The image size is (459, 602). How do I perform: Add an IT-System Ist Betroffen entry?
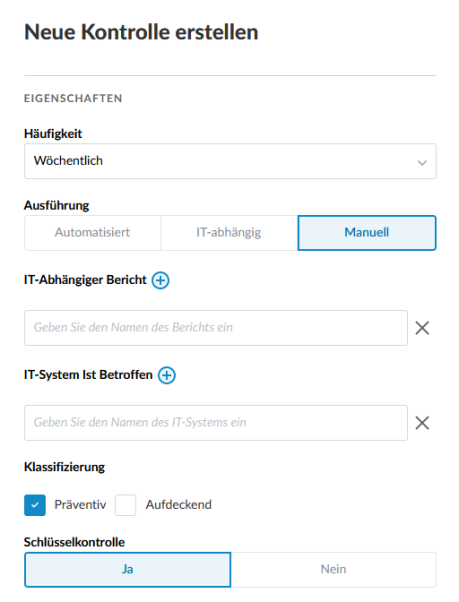pyautogui.click(x=167, y=375)
